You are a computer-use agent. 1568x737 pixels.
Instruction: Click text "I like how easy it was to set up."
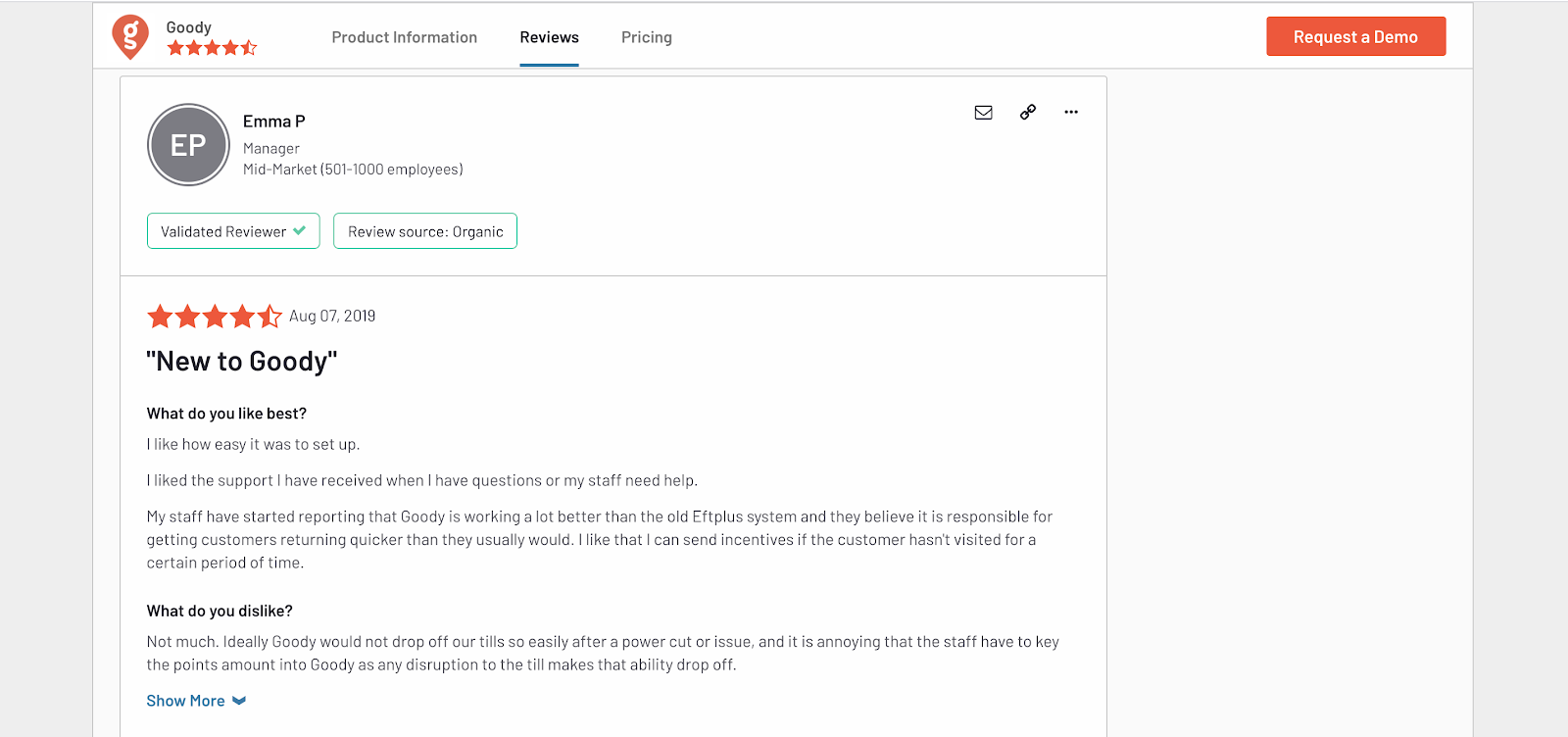pyautogui.click(x=253, y=444)
